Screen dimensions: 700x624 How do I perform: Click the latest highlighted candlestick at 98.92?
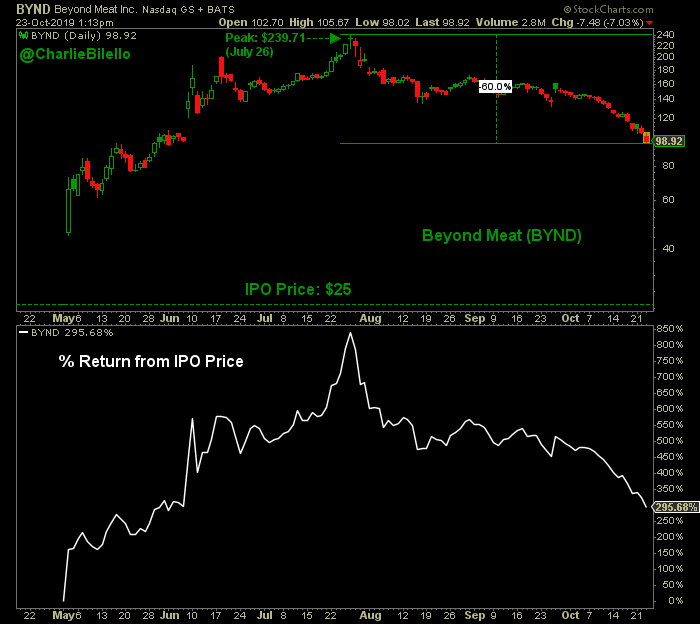click(x=646, y=137)
